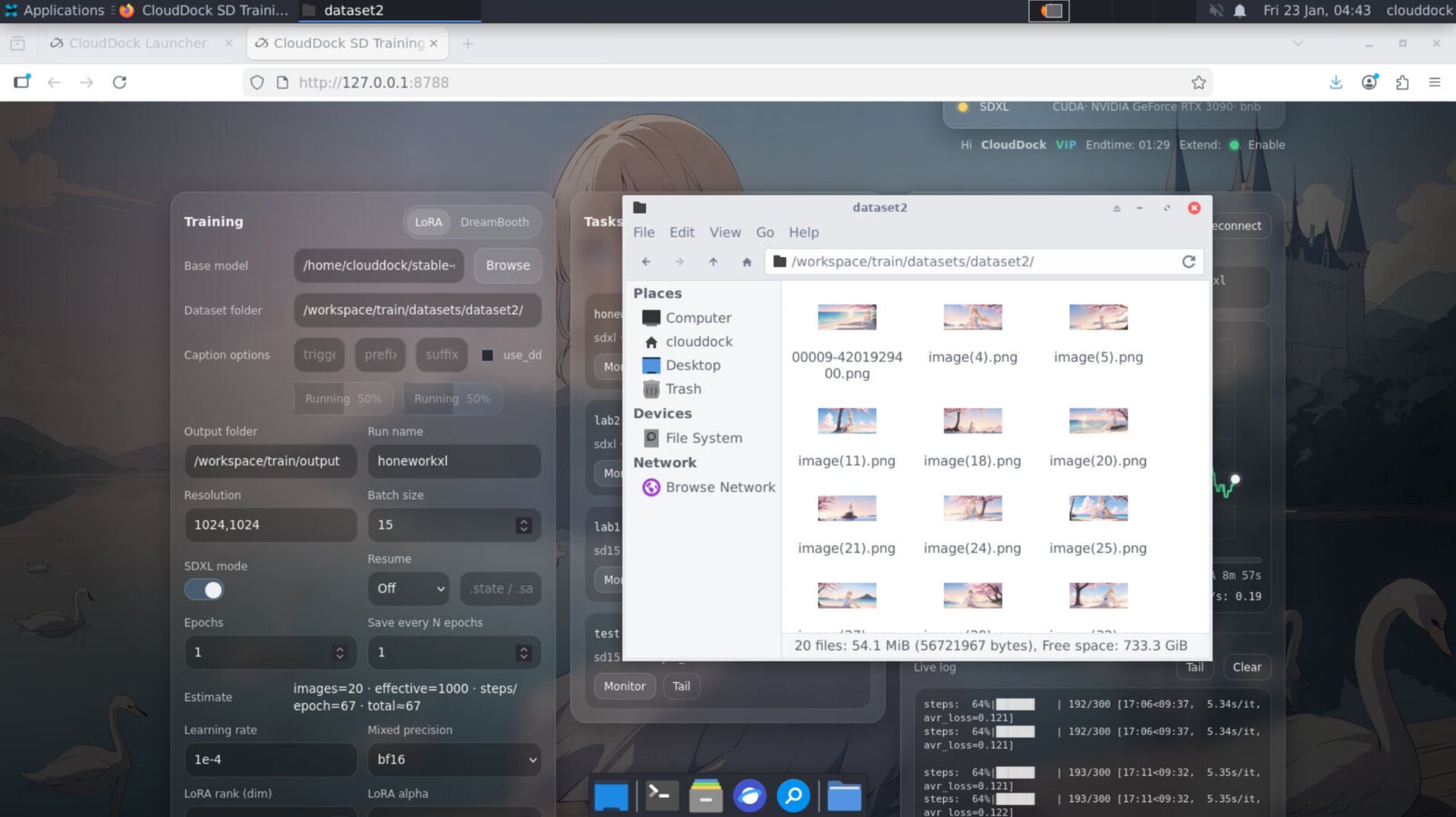
Task: Open the magnifier search app in dock
Action: [x=793, y=796]
